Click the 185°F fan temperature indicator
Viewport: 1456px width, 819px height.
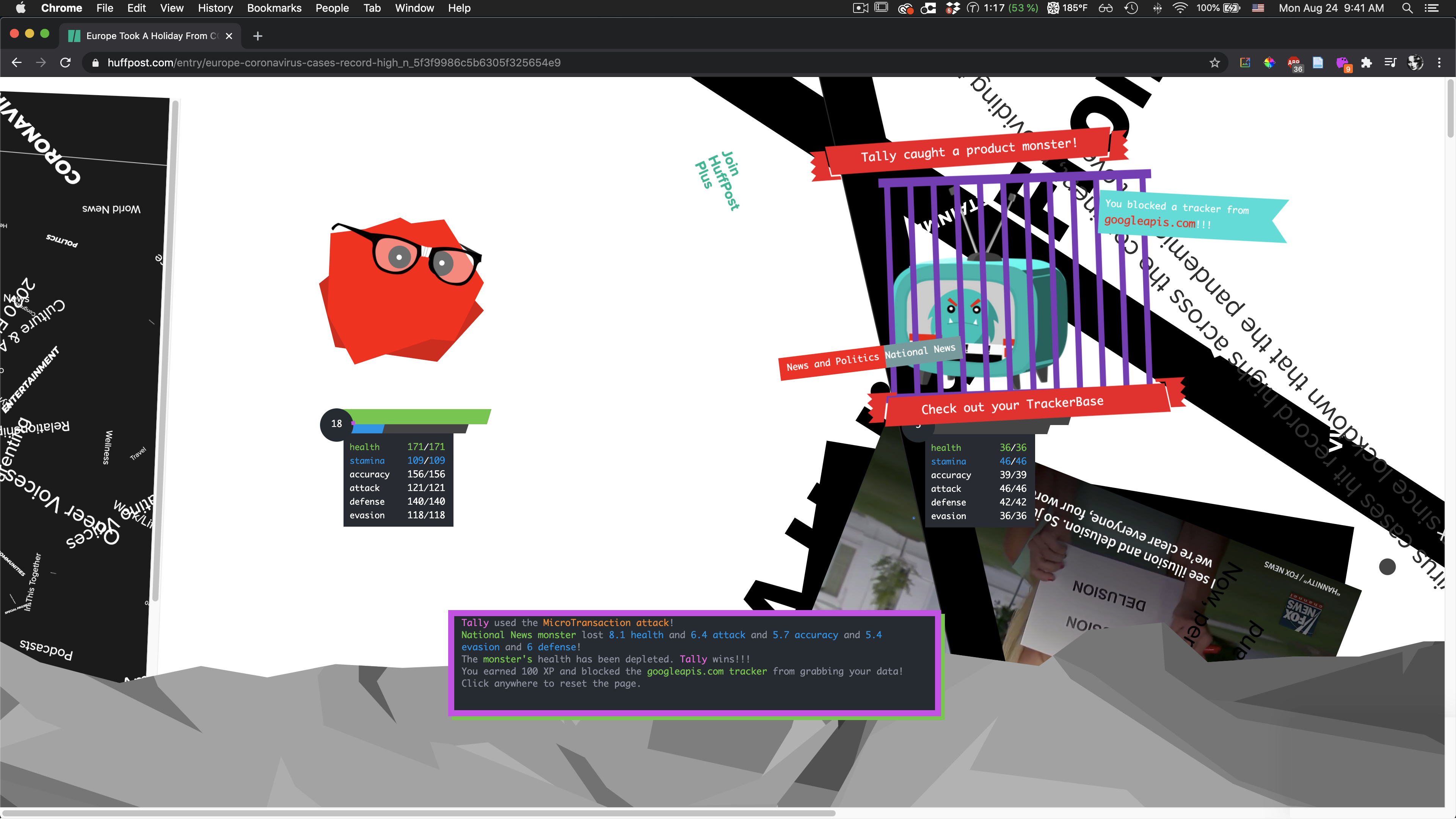(x=1068, y=8)
